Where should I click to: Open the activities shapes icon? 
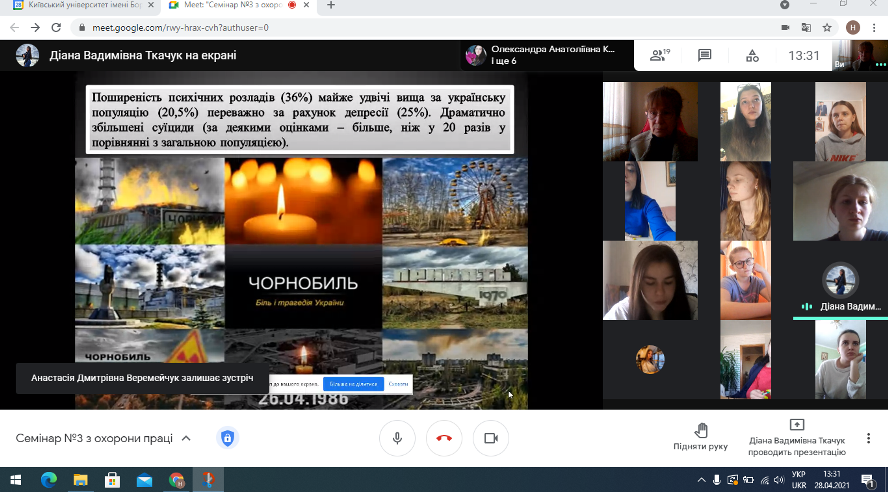click(x=752, y=55)
